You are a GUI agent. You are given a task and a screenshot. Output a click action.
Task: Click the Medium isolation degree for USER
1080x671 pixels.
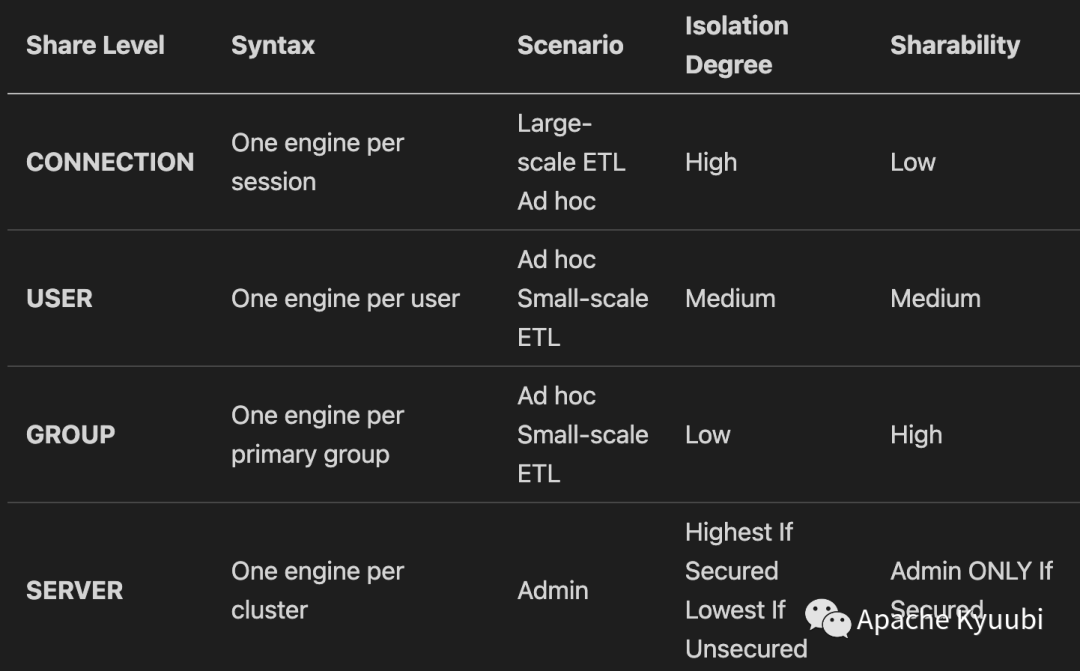[x=730, y=298]
